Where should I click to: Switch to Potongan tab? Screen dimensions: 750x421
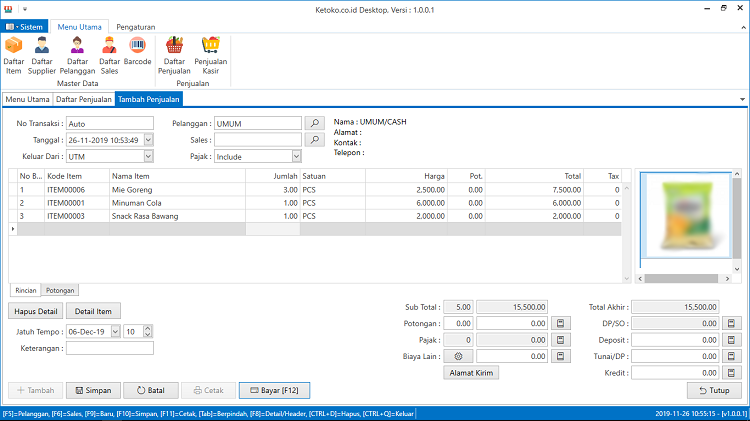60,290
